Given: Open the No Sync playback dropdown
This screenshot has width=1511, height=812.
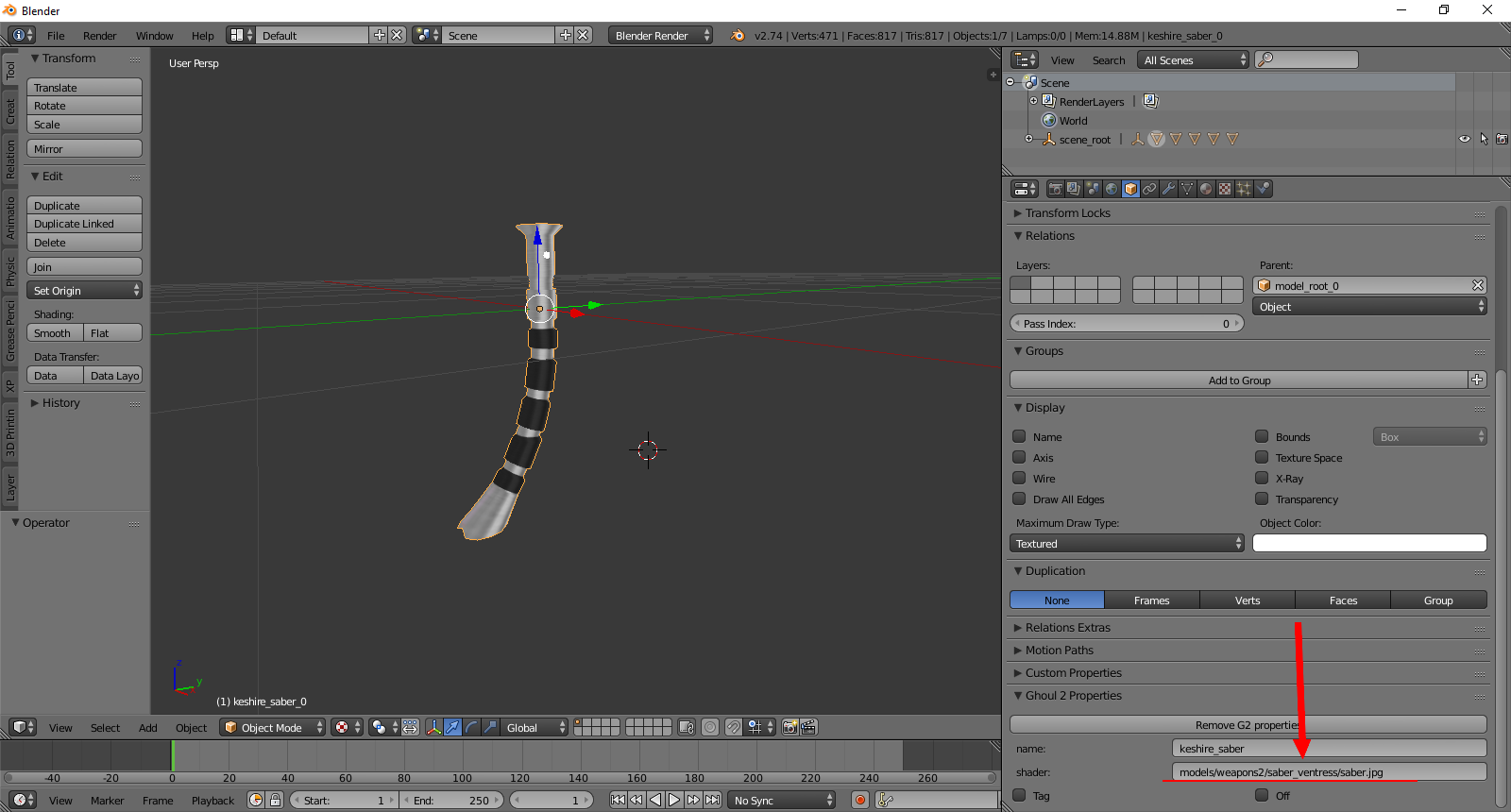Looking at the screenshot, I should [x=783, y=800].
